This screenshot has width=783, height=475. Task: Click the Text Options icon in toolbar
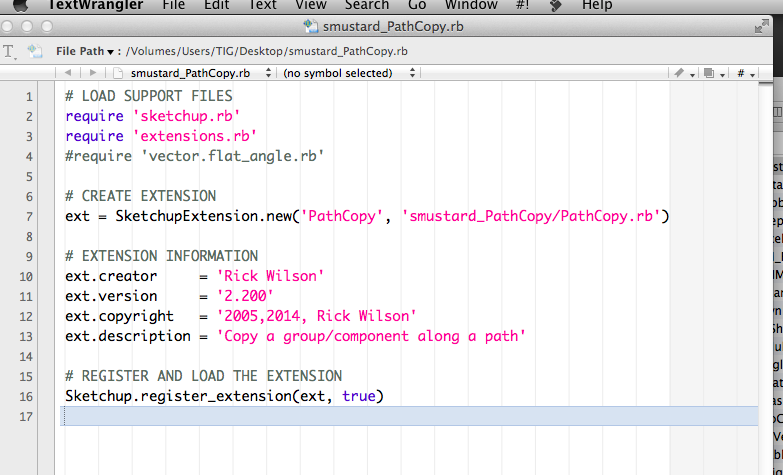coord(10,51)
